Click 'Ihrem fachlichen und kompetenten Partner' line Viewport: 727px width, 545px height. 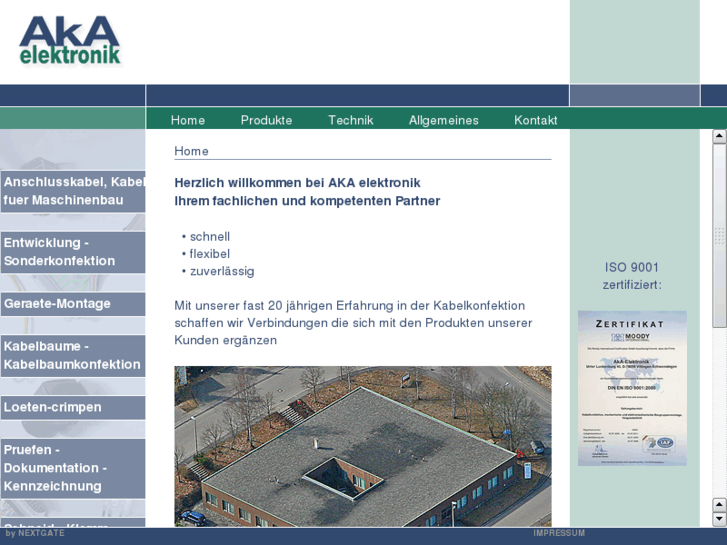307,201
